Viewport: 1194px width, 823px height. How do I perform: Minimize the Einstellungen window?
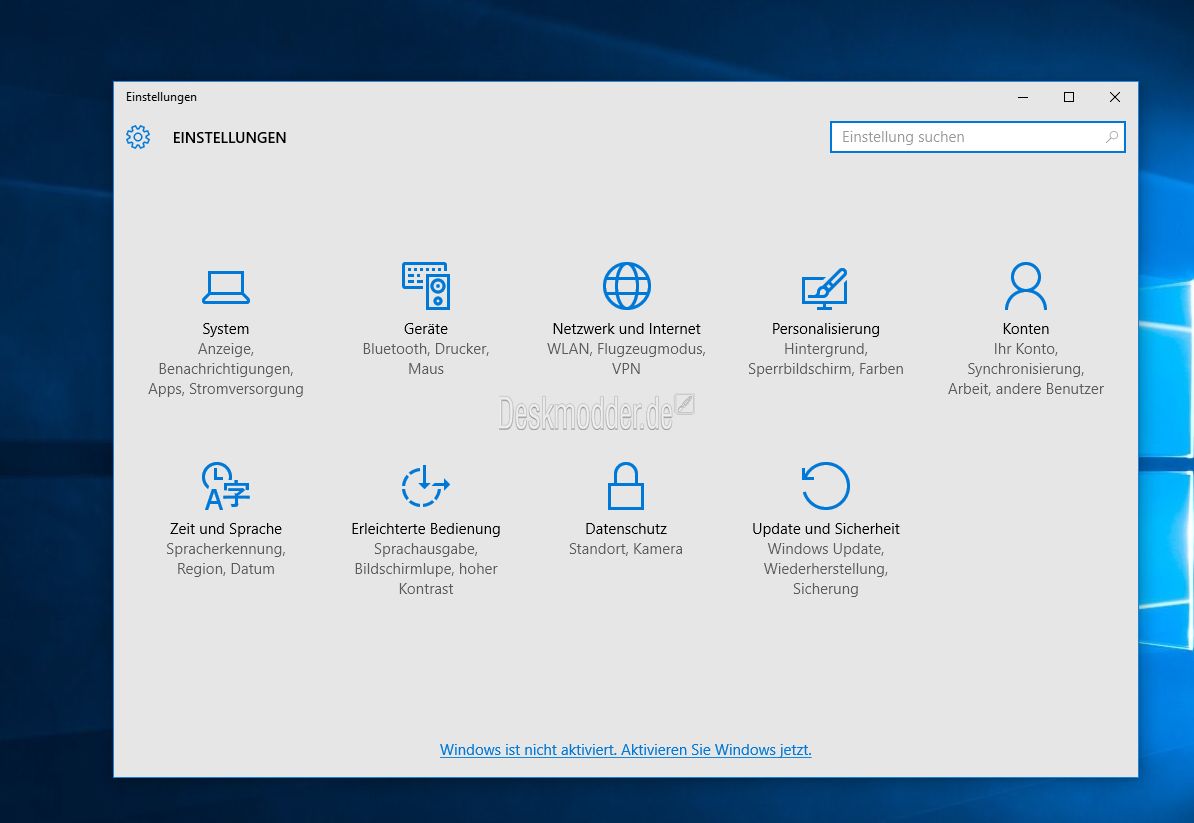(1023, 97)
